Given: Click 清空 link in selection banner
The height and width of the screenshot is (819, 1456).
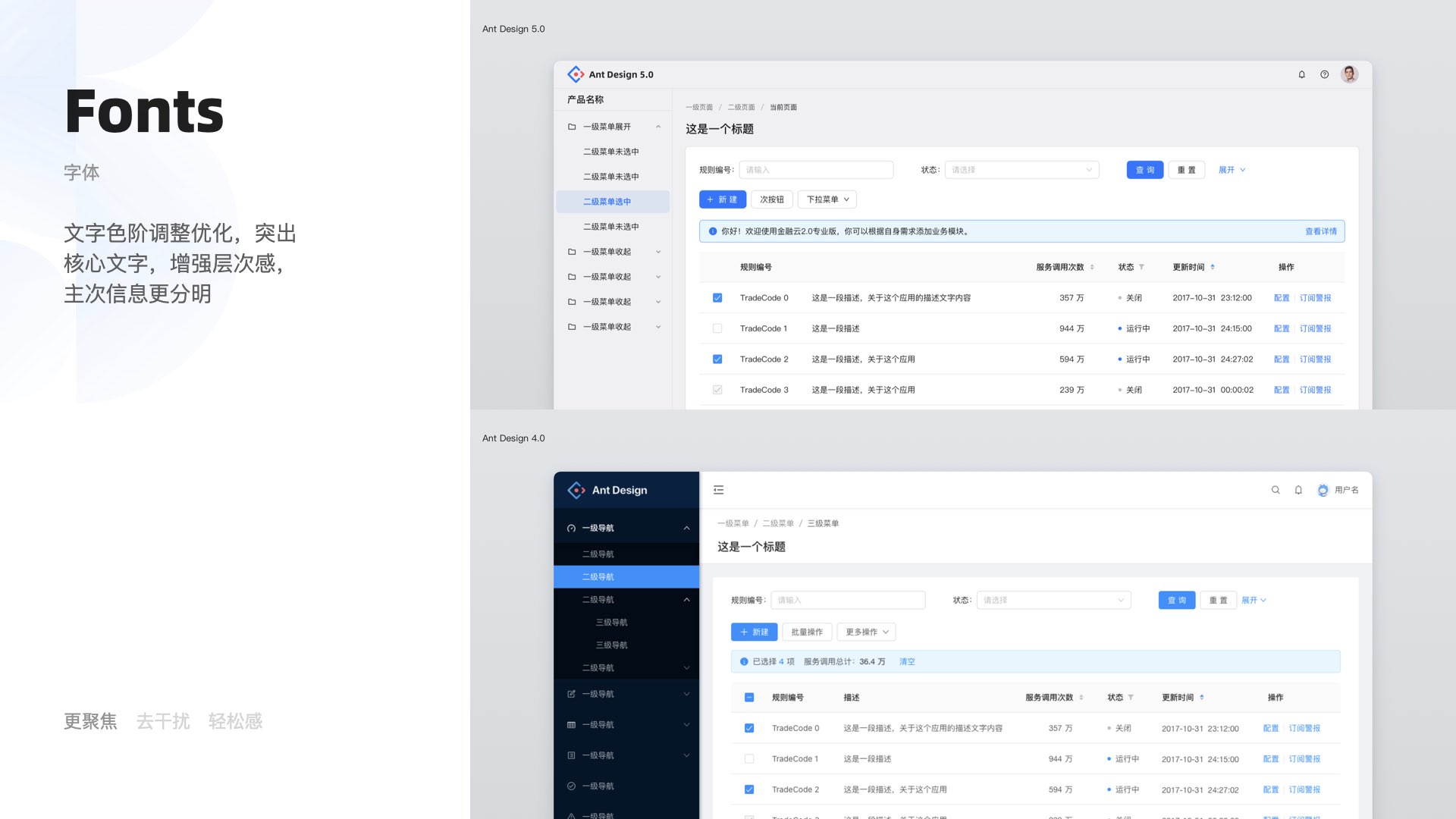Looking at the screenshot, I should coord(907,661).
